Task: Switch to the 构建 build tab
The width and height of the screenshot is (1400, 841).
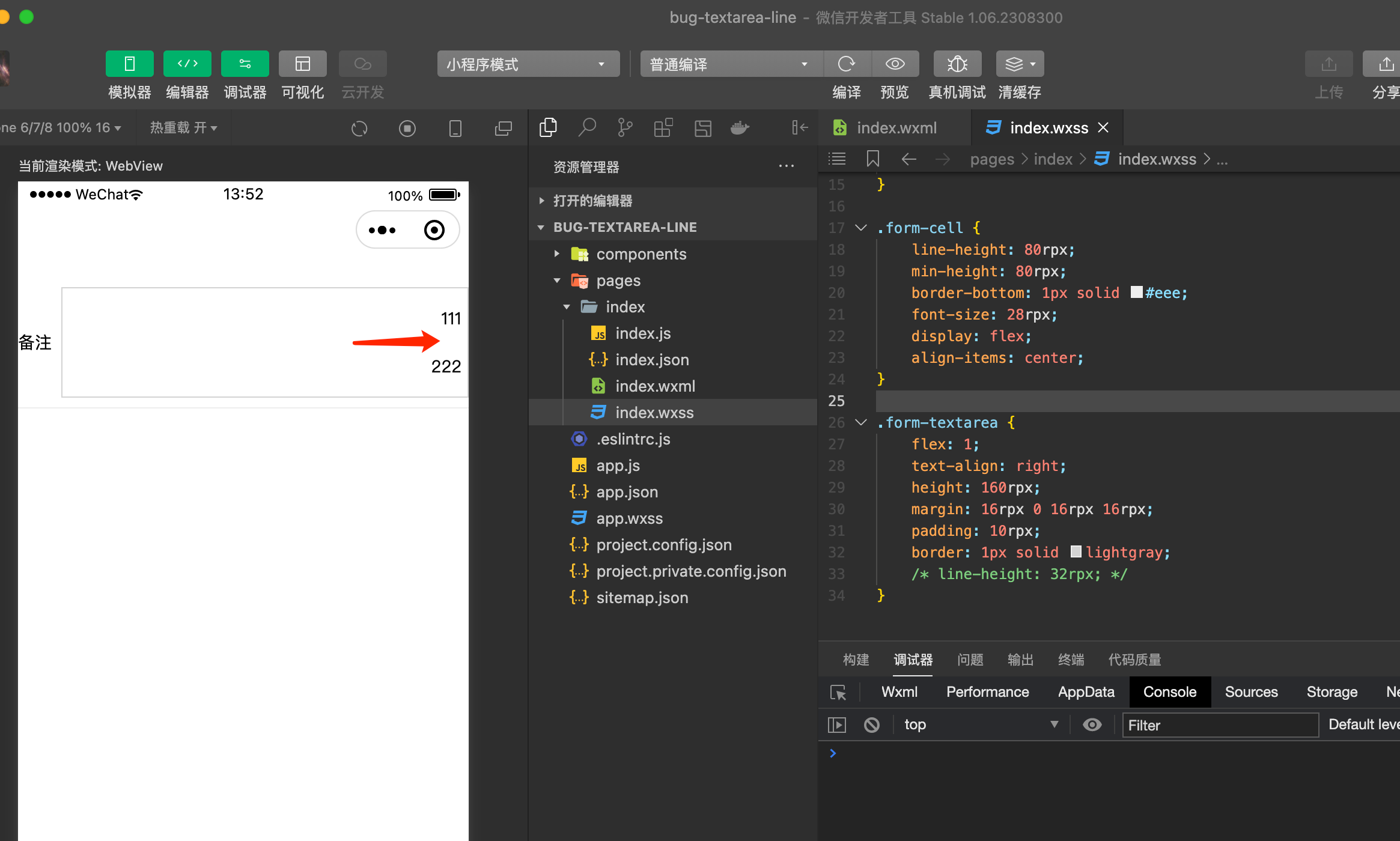Action: 856,660
